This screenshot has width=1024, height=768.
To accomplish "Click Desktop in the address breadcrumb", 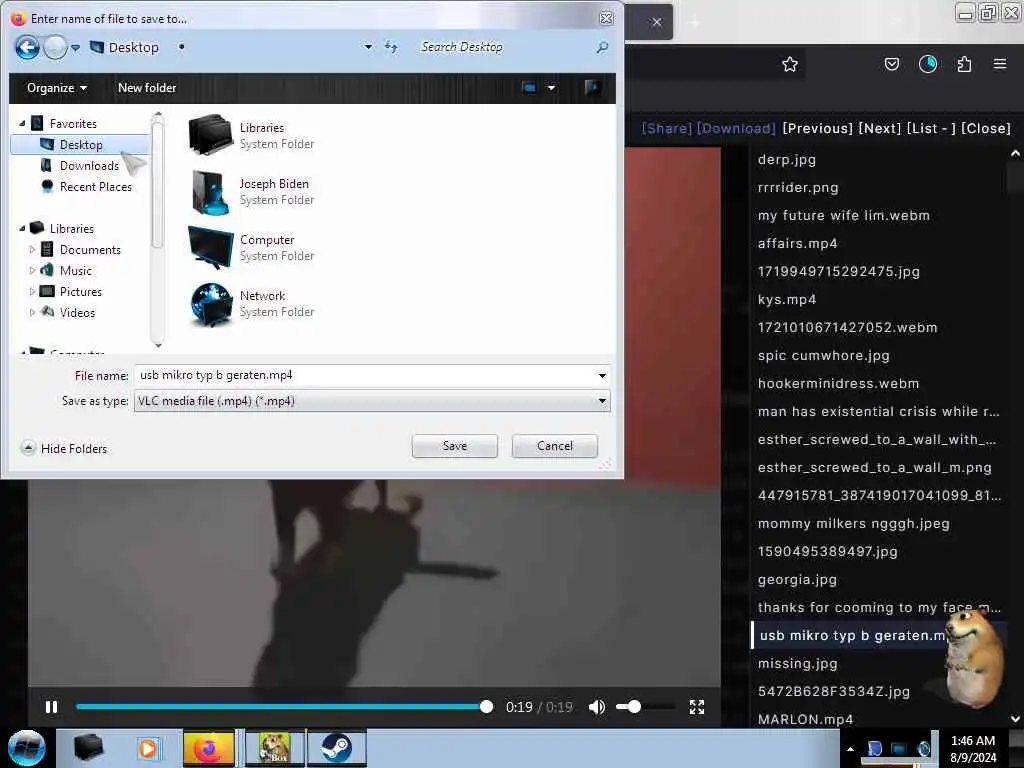I will [x=133, y=47].
